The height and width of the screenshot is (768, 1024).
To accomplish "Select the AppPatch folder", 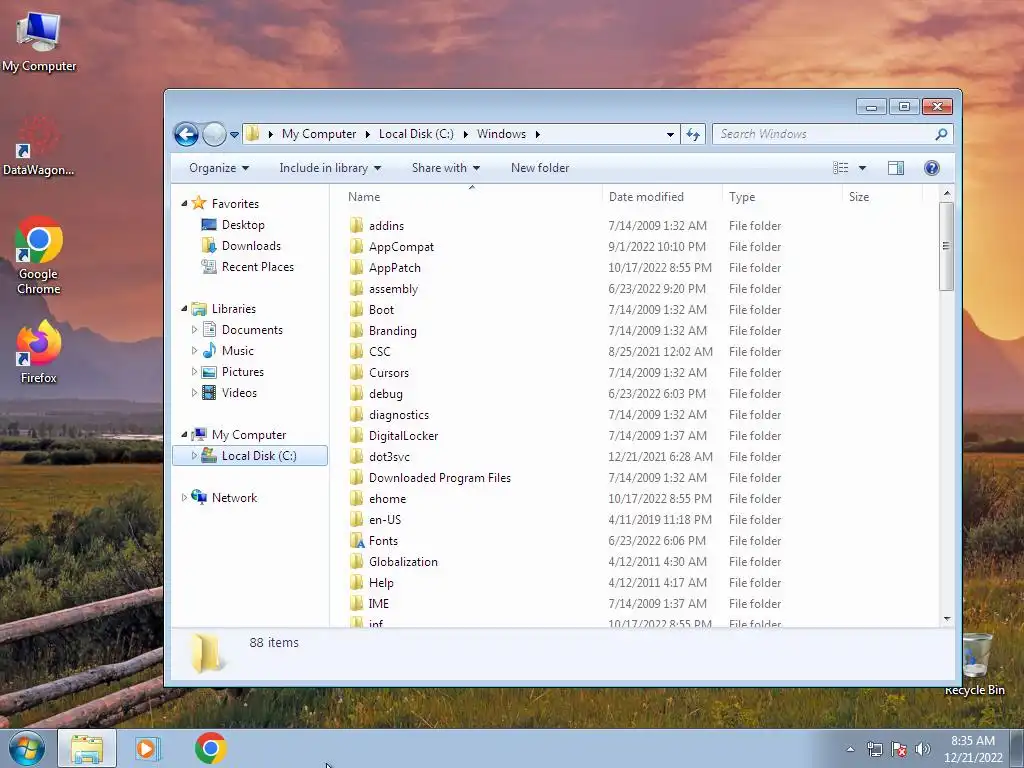I will tap(394, 268).
